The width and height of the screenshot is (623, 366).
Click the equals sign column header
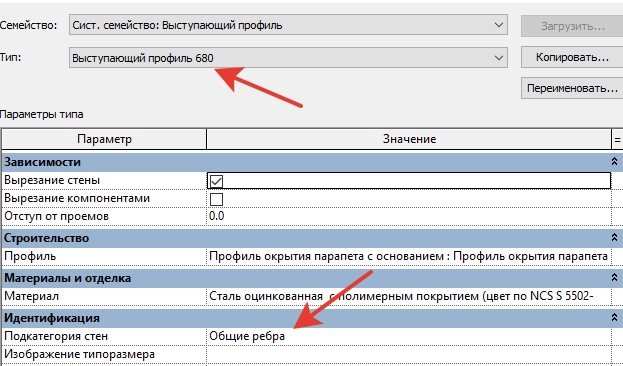pos(617,139)
